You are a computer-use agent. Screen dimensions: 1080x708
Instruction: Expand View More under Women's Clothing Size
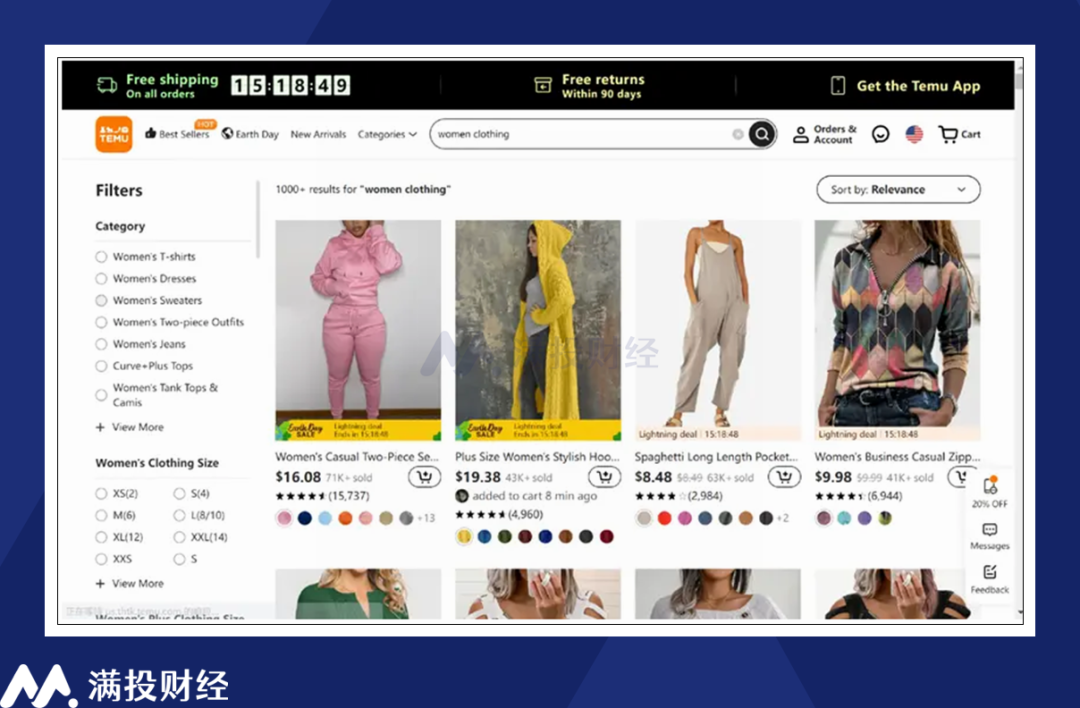tap(130, 583)
